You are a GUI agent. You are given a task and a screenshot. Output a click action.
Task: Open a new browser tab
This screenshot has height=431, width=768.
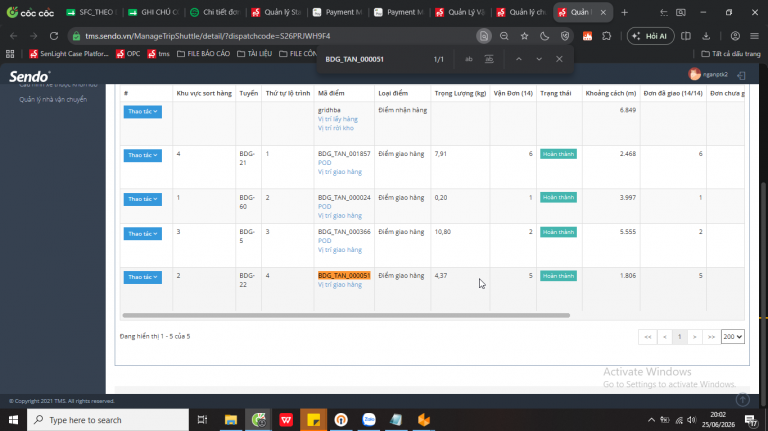click(x=624, y=12)
